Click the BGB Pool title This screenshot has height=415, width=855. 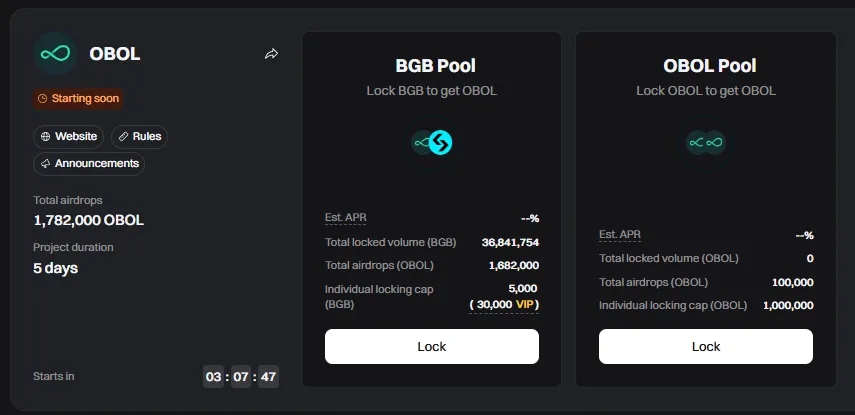pos(432,66)
